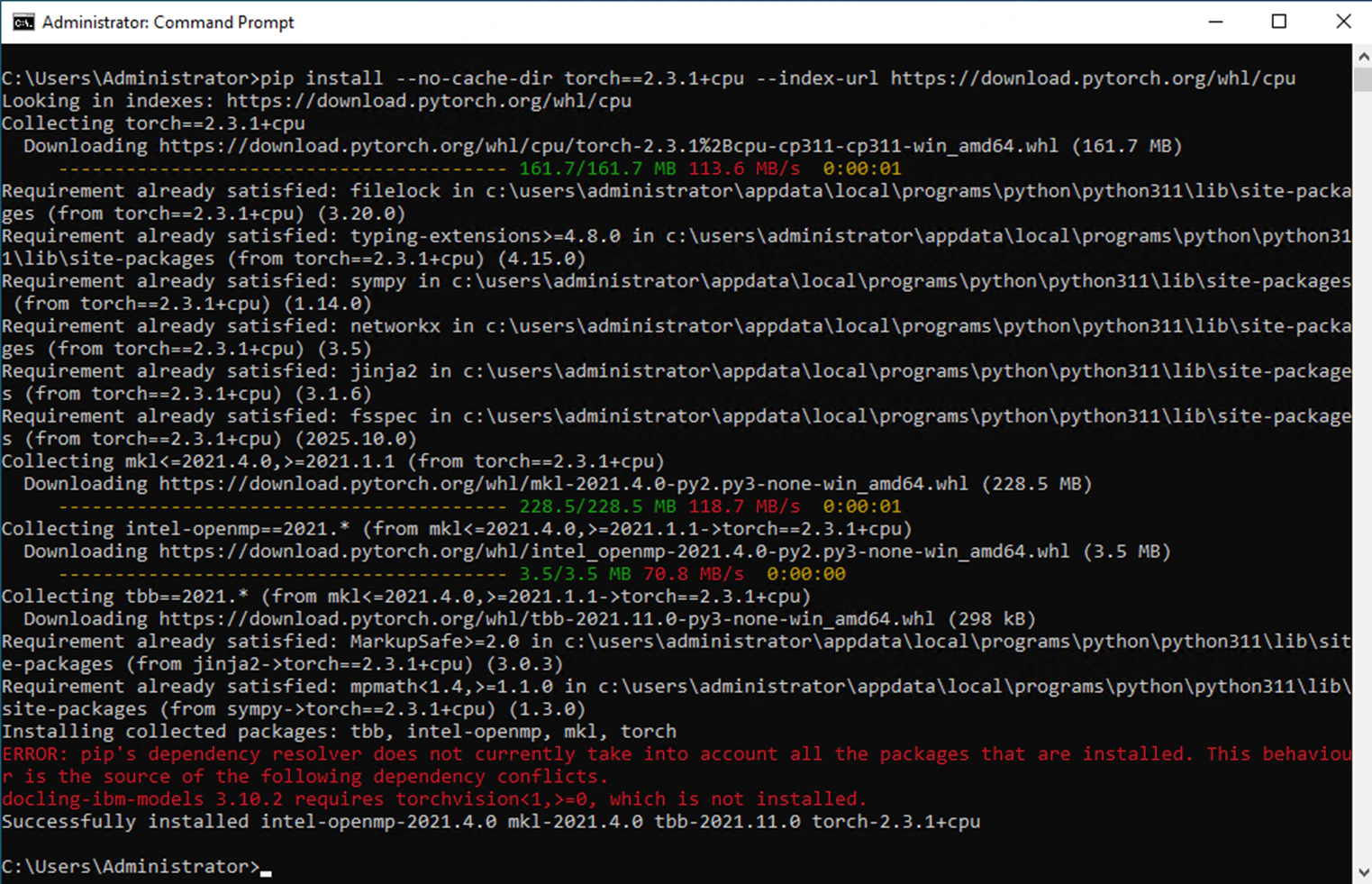
Task: Click the torch wheel download URL line
Action: (603, 146)
